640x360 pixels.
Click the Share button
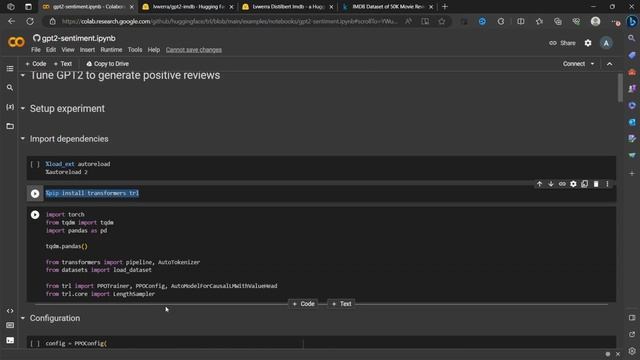[562, 43]
